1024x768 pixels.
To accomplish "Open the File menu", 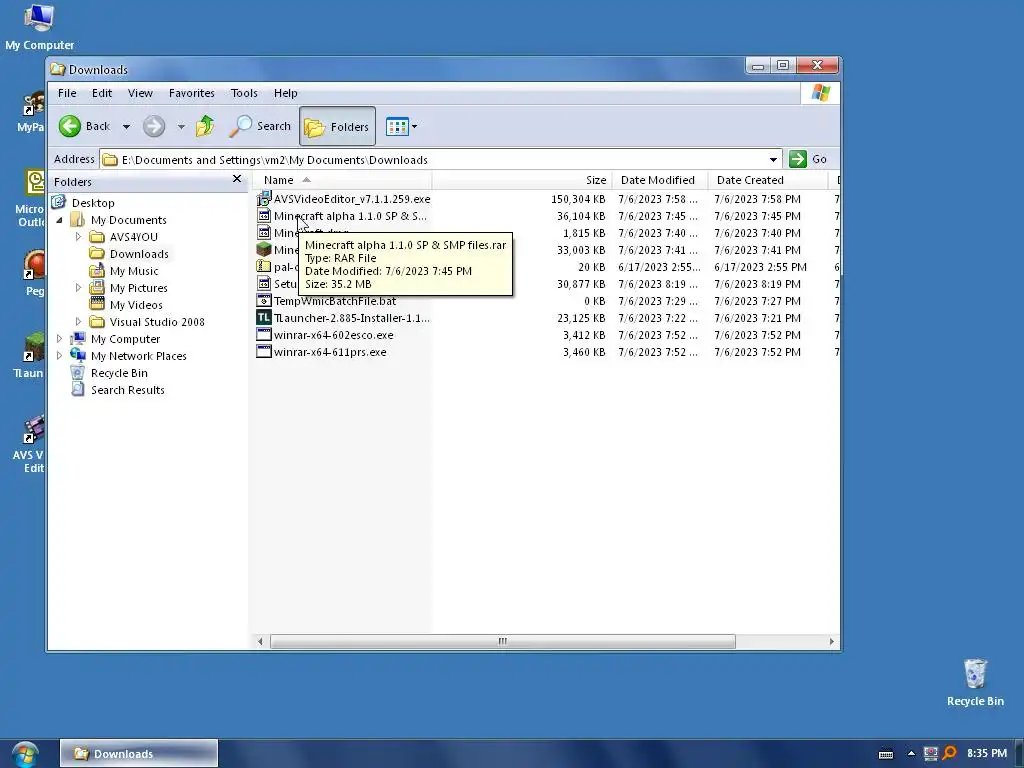I will 67,93.
